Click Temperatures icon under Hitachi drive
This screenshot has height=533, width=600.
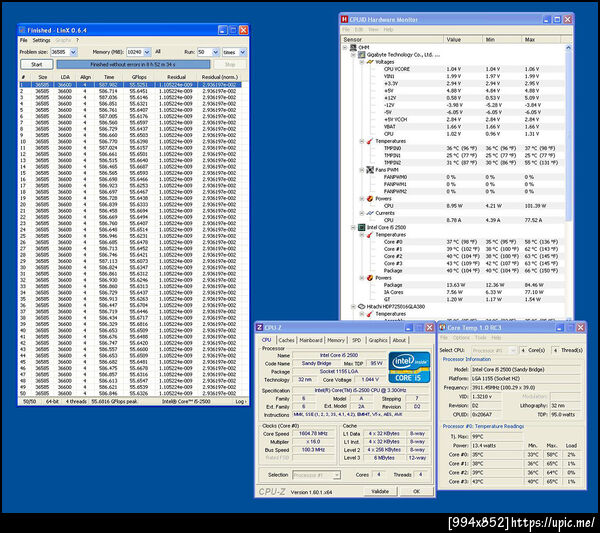click(370, 314)
